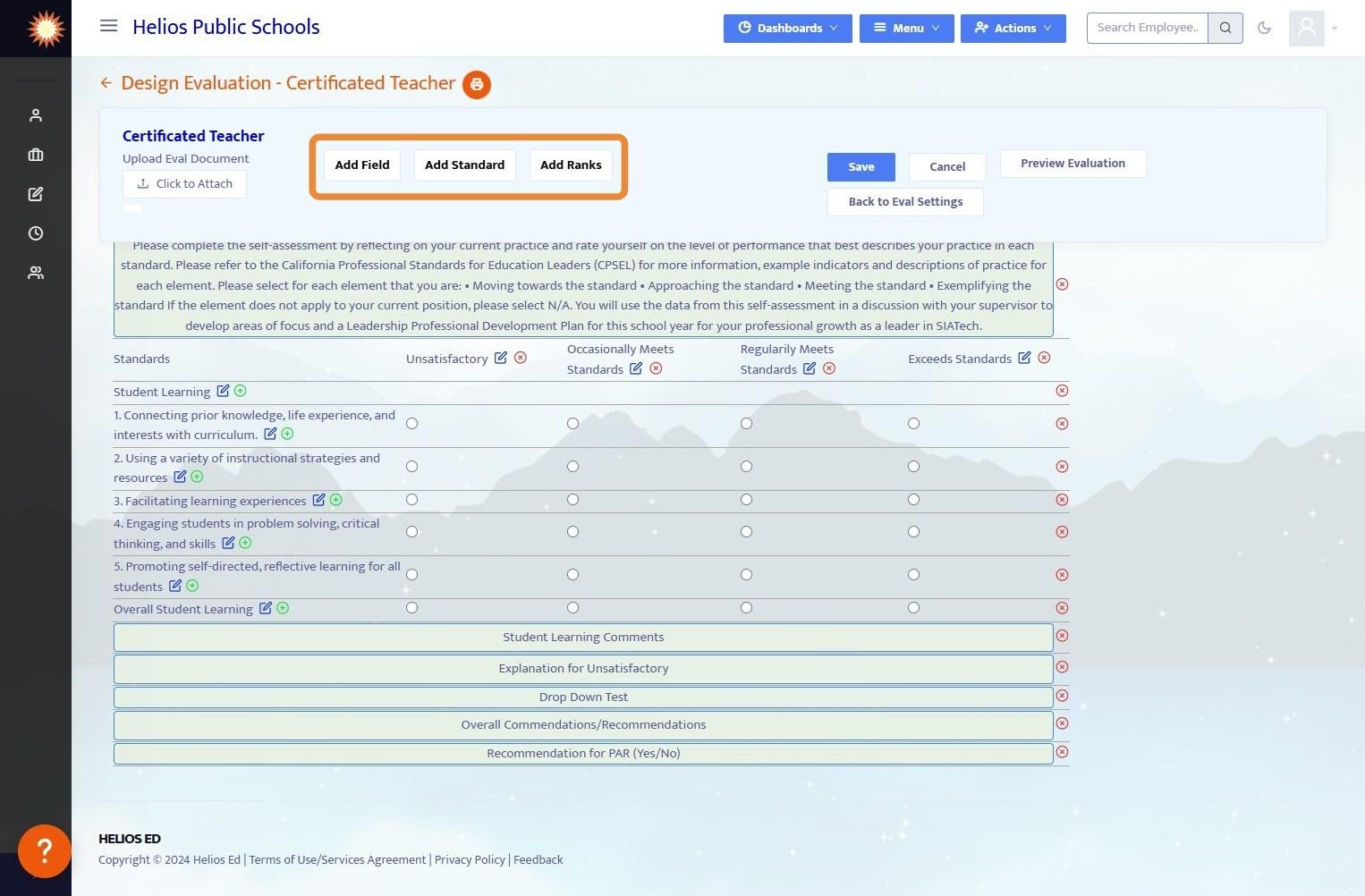Go Back to Eval Settings

pyautogui.click(x=905, y=202)
